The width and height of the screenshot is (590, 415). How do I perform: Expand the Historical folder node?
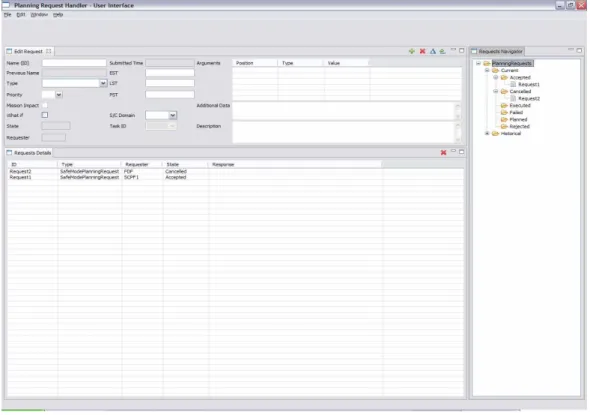[487, 133]
